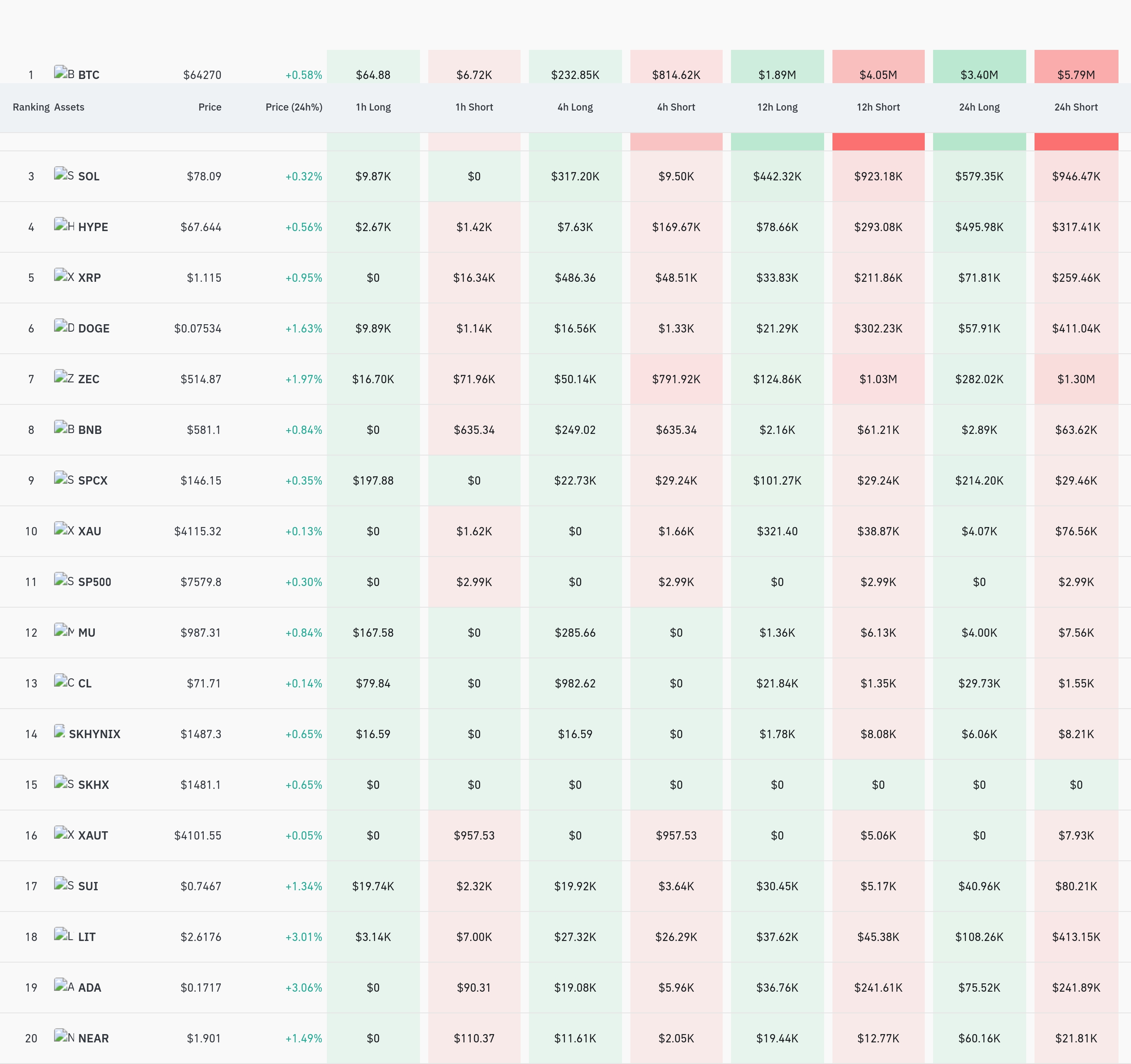Sort by Price (24h%) column header
The height and width of the screenshot is (1064, 1131).
coord(294,107)
